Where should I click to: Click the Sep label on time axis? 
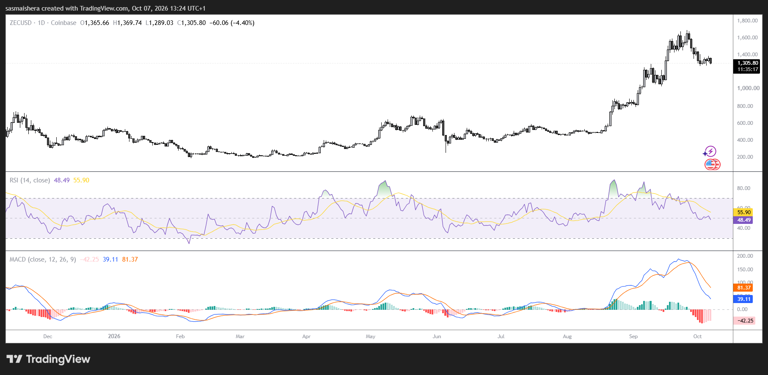[634, 337]
